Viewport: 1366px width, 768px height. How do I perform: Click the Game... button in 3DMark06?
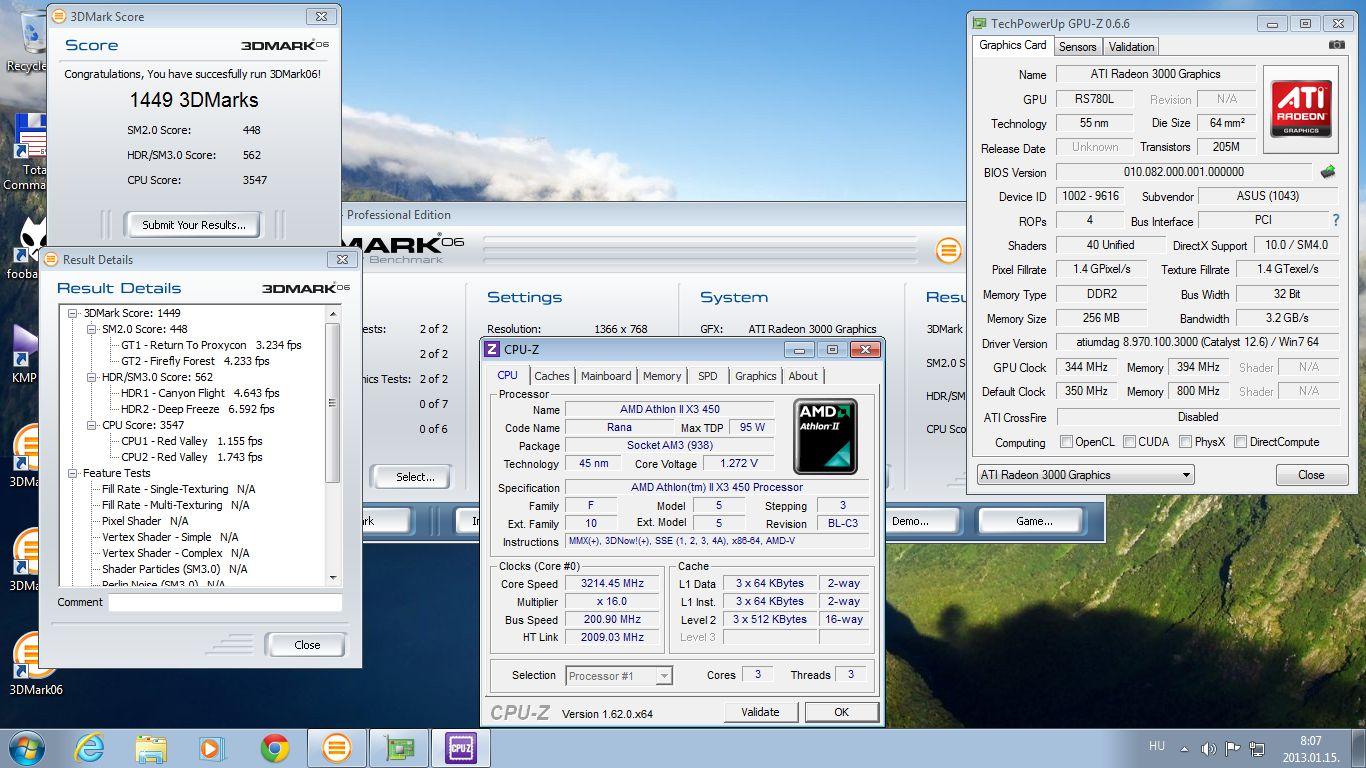click(1034, 521)
